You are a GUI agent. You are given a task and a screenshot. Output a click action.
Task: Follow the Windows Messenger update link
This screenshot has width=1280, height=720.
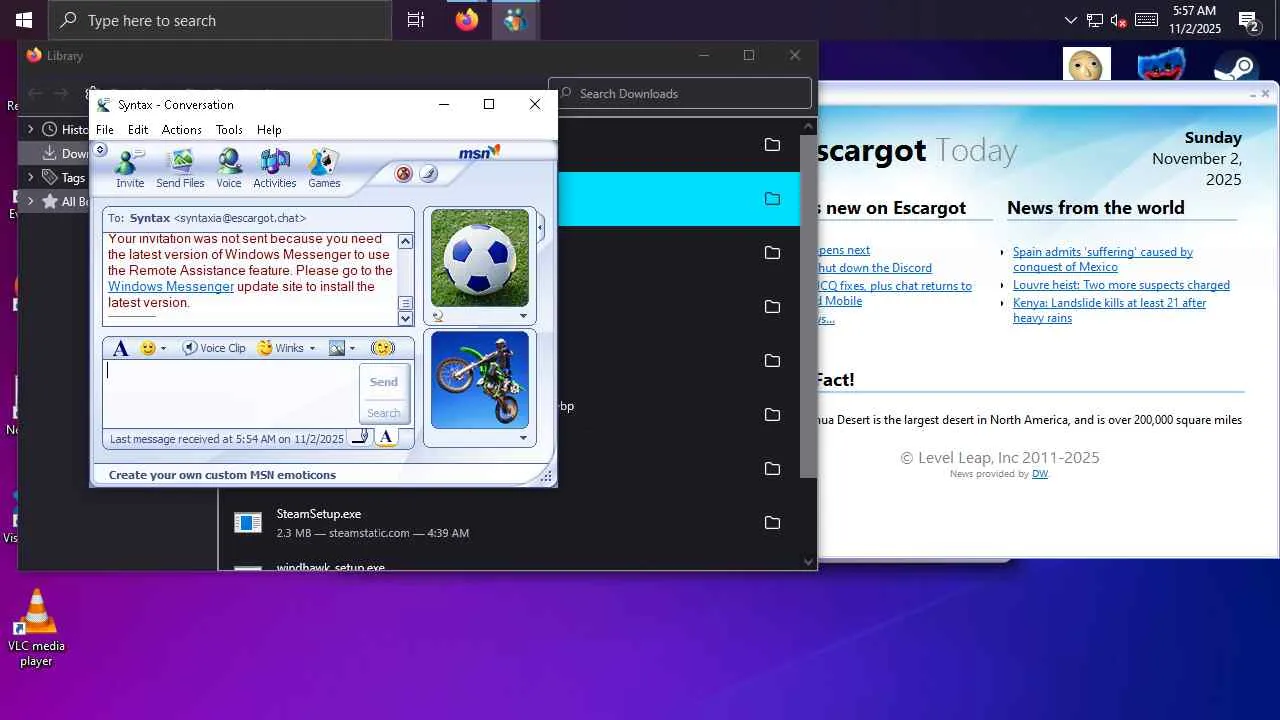click(171, 287)
